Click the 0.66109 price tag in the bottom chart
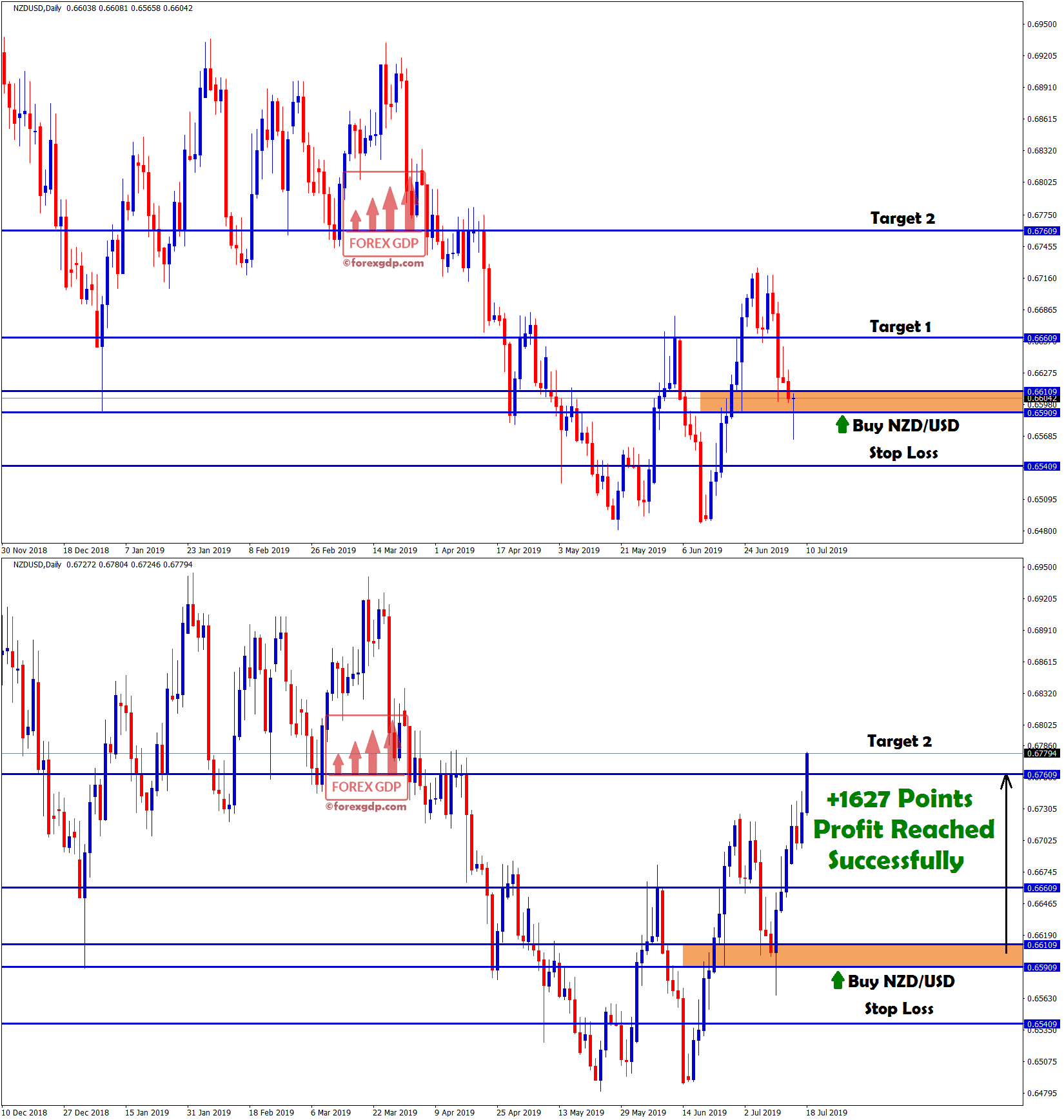This screenshot has height=1120, width=1064. [1041, 945]
